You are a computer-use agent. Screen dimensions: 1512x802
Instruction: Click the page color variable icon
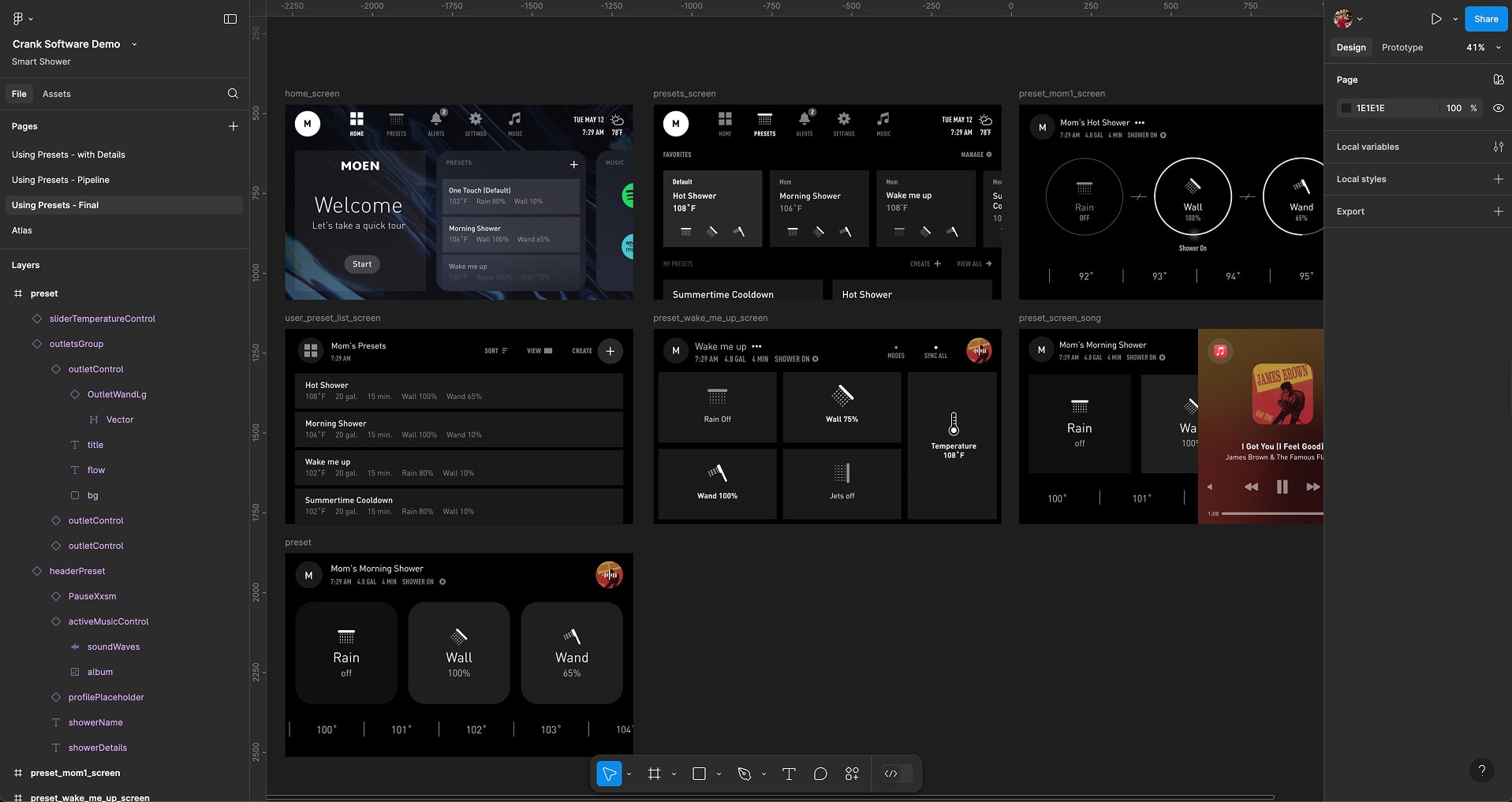1499,80
